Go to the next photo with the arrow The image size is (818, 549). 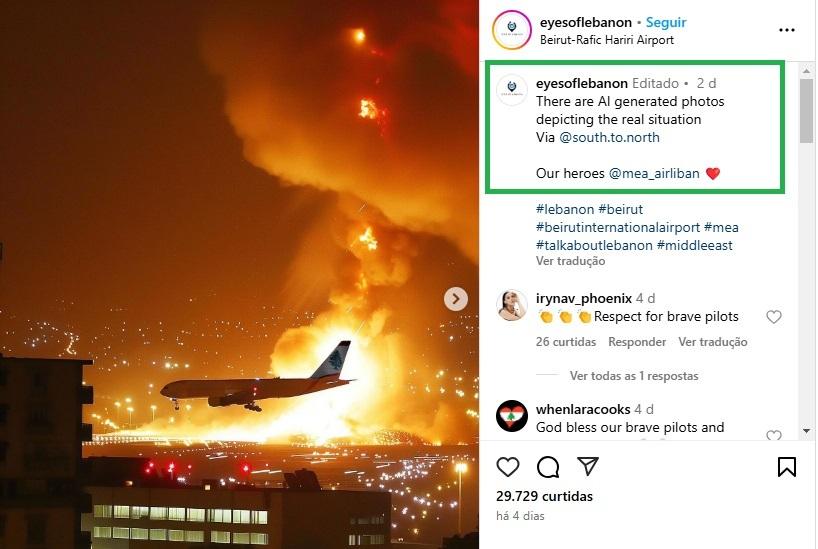(456, 299)
